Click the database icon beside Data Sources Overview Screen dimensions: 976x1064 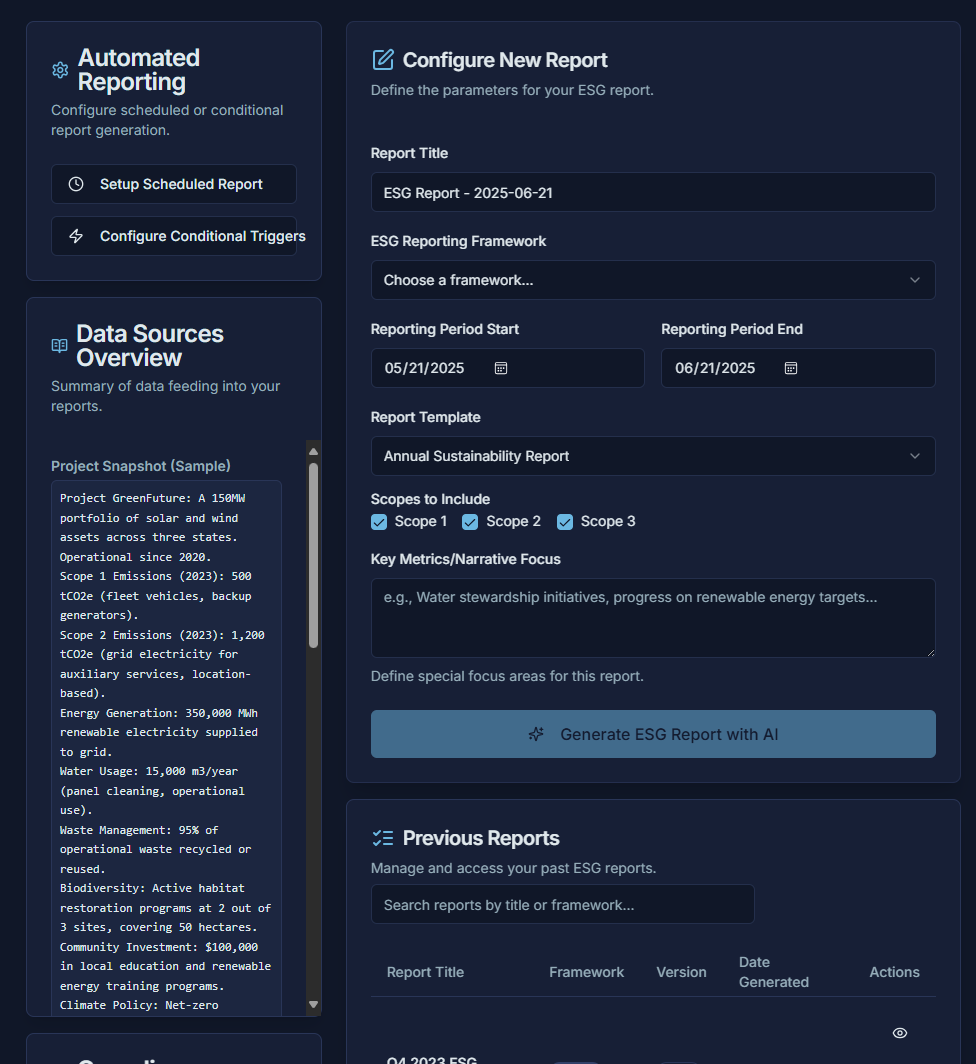pyautogui.click(x=58, y=345)
